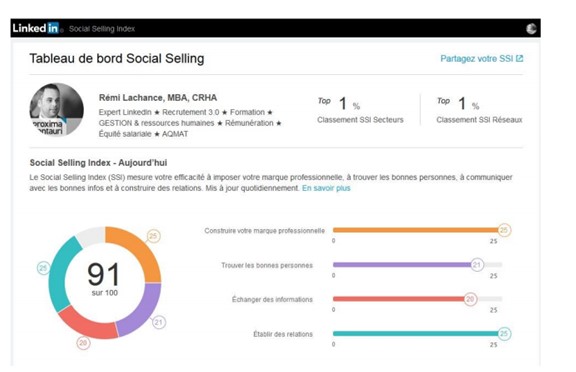Click the Trouver les bonnes personnes bar
576x372 pixels.
coord(418,265)
